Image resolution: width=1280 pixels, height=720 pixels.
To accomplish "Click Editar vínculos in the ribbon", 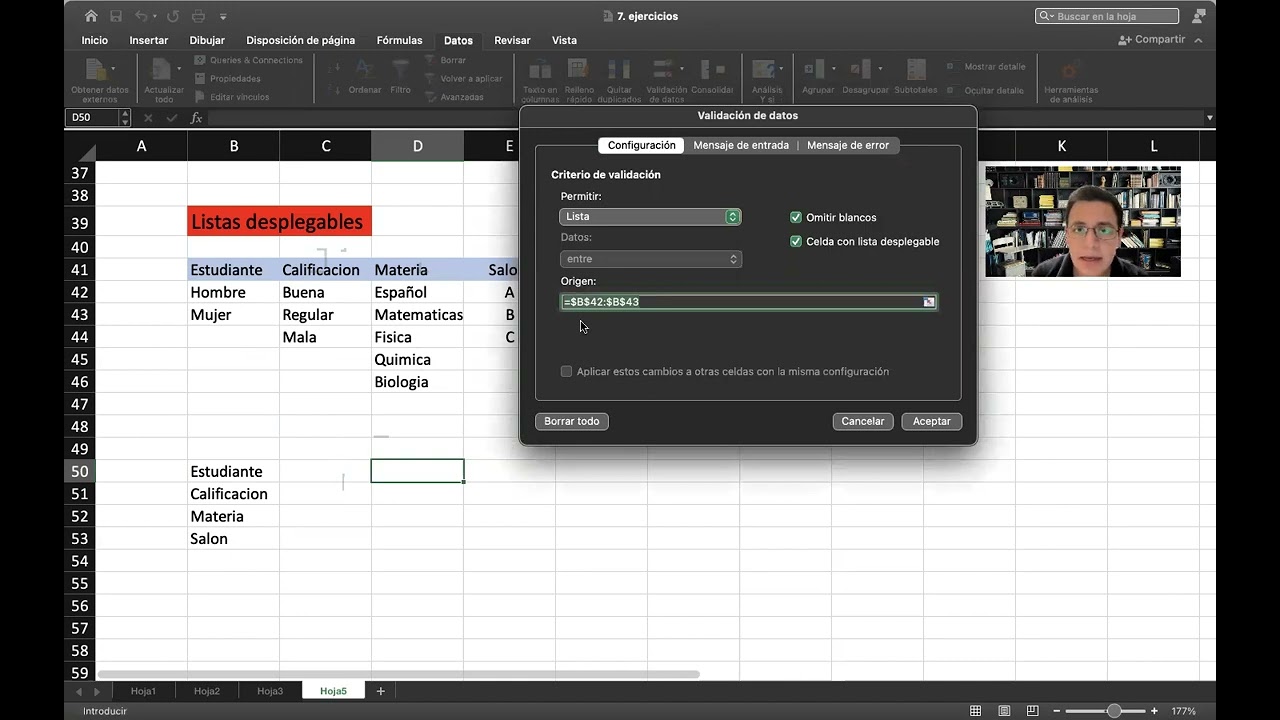I will click(x=231, y=97).
